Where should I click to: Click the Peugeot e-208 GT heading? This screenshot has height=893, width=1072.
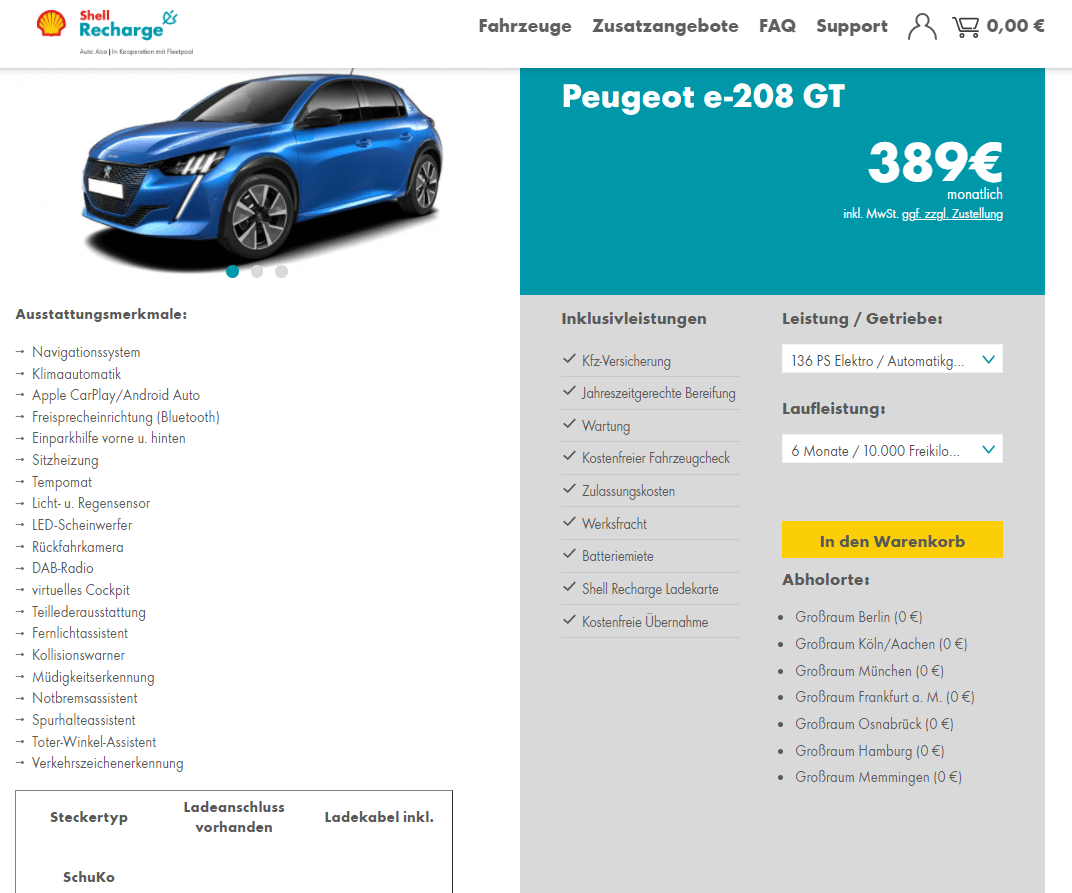click(x=703, y=96)
